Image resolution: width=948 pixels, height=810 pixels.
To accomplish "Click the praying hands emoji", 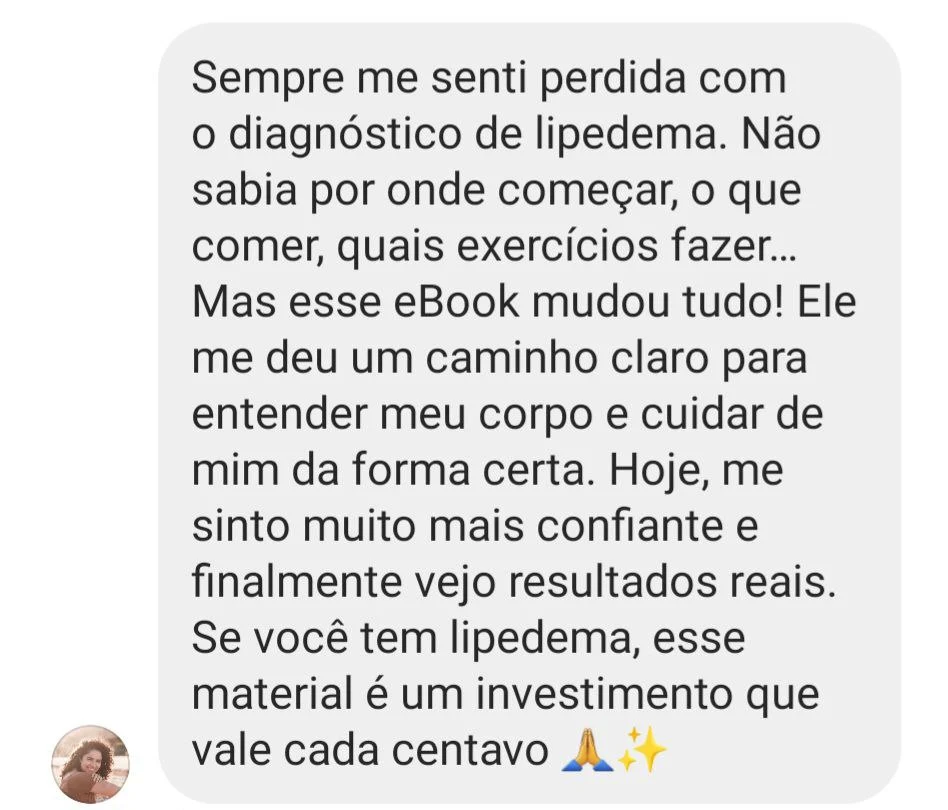I will tap(586, 750).
